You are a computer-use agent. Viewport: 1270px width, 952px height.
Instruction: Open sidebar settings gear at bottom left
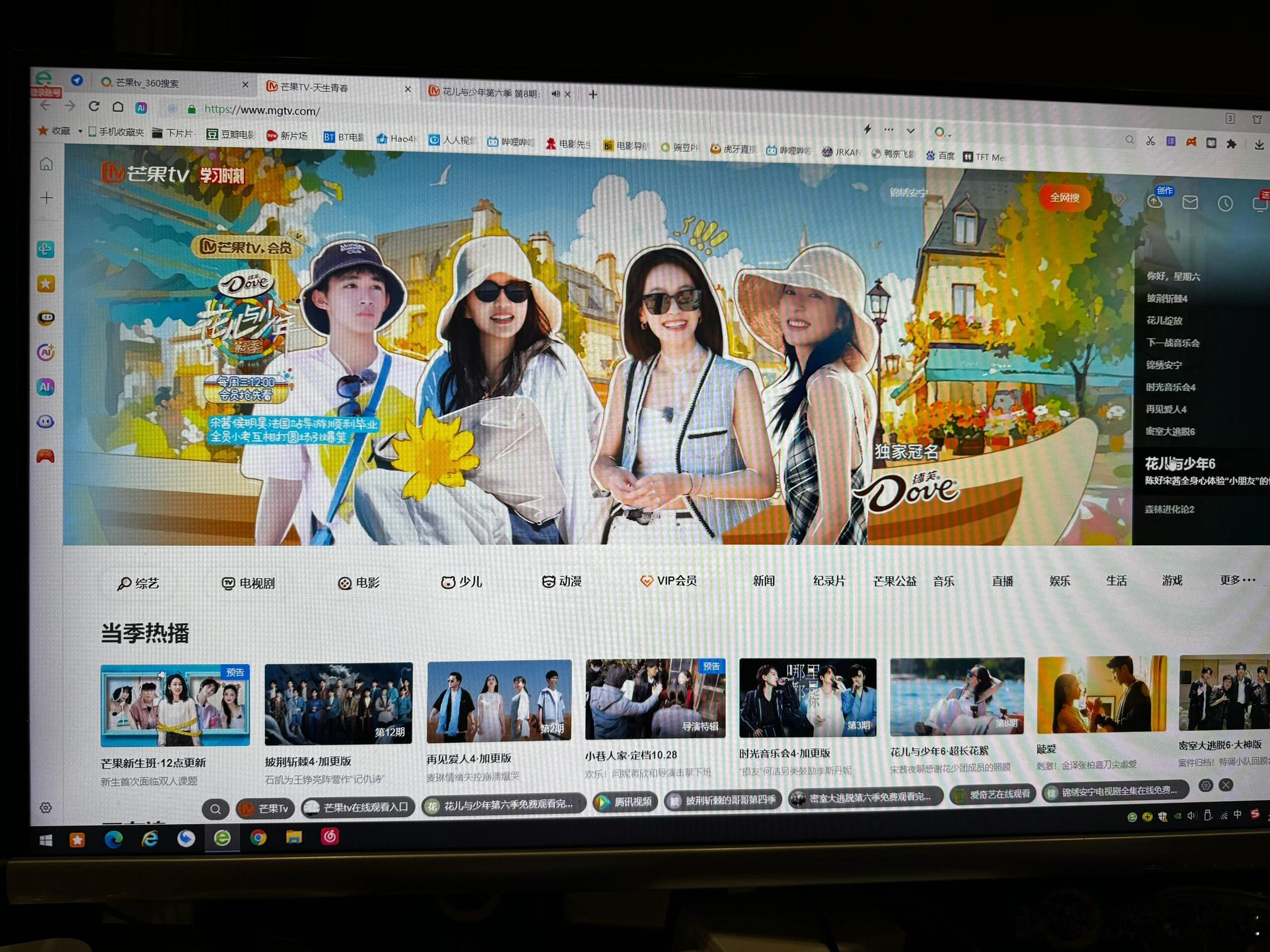click(46, 808)
